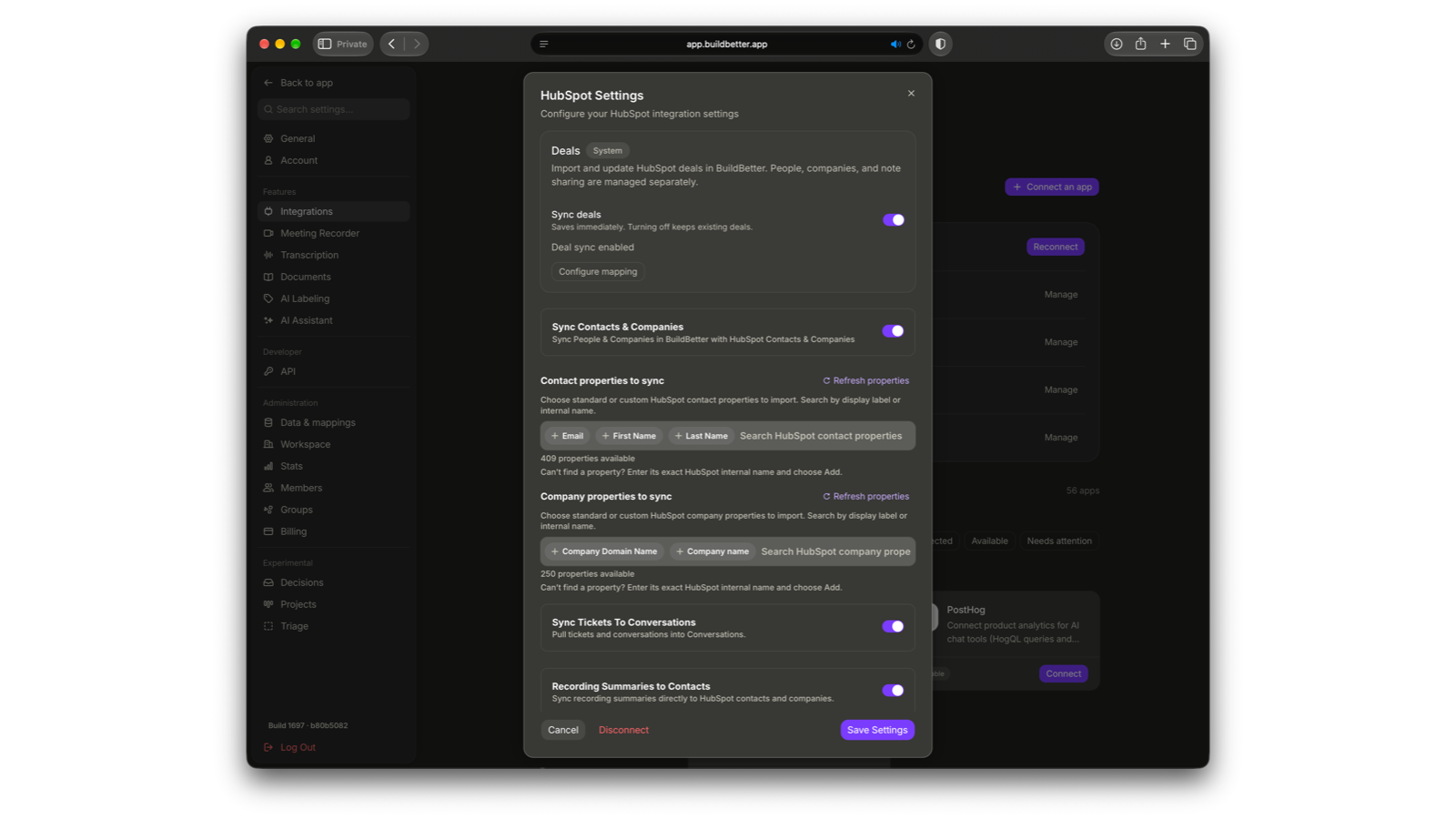Click Save Settings button

point(877,730)
